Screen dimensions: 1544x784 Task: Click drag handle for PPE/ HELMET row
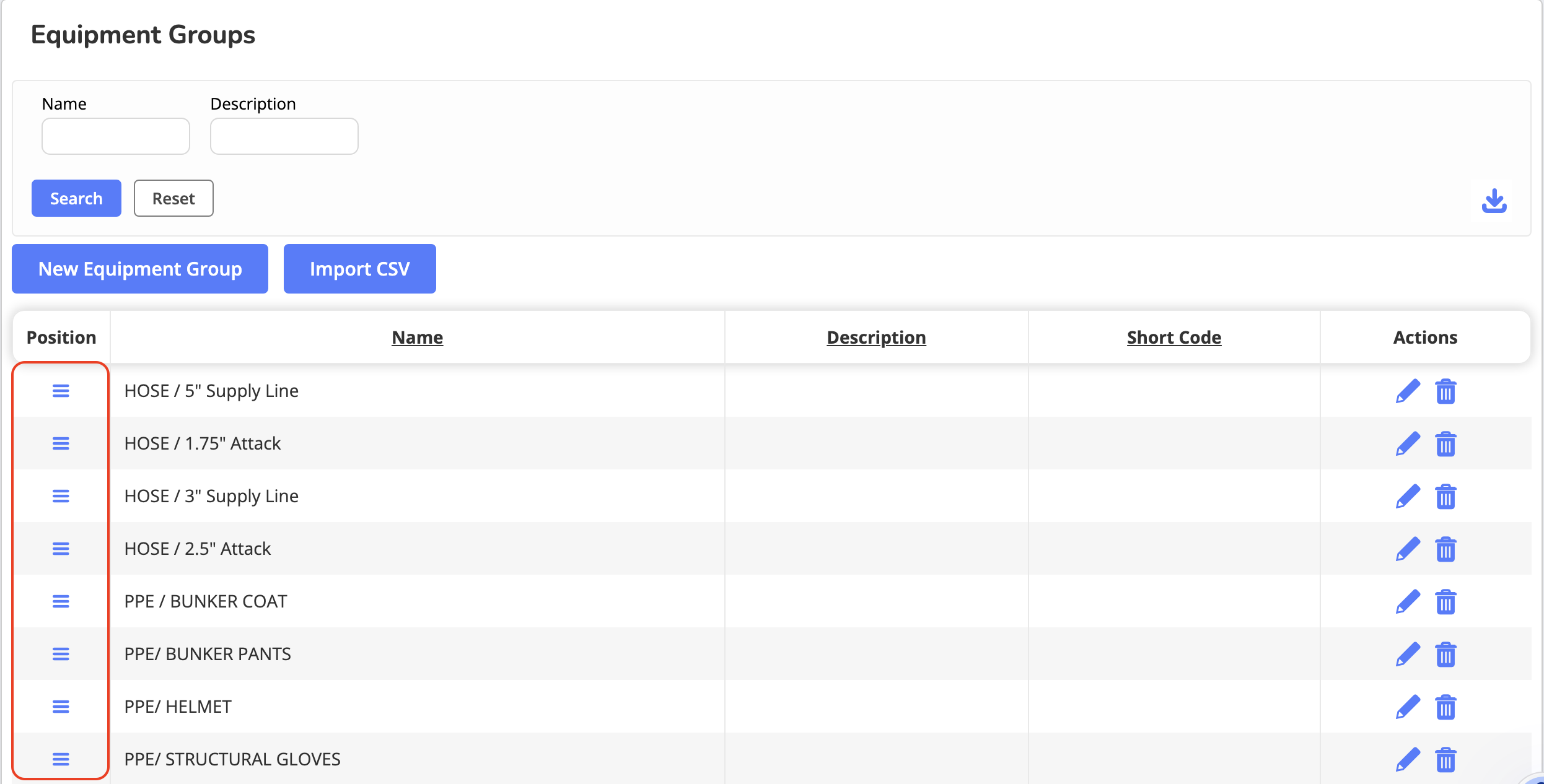61,707
